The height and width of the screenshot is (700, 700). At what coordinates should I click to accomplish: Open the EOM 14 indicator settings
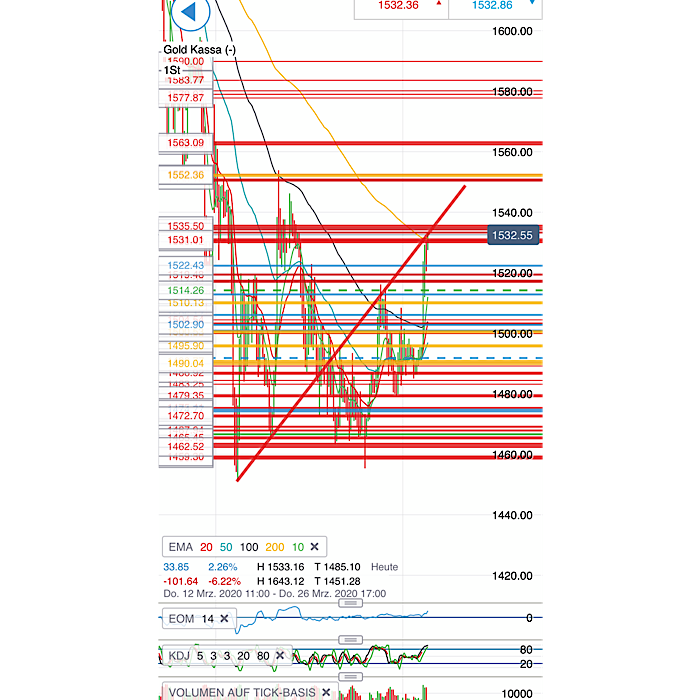191,619
